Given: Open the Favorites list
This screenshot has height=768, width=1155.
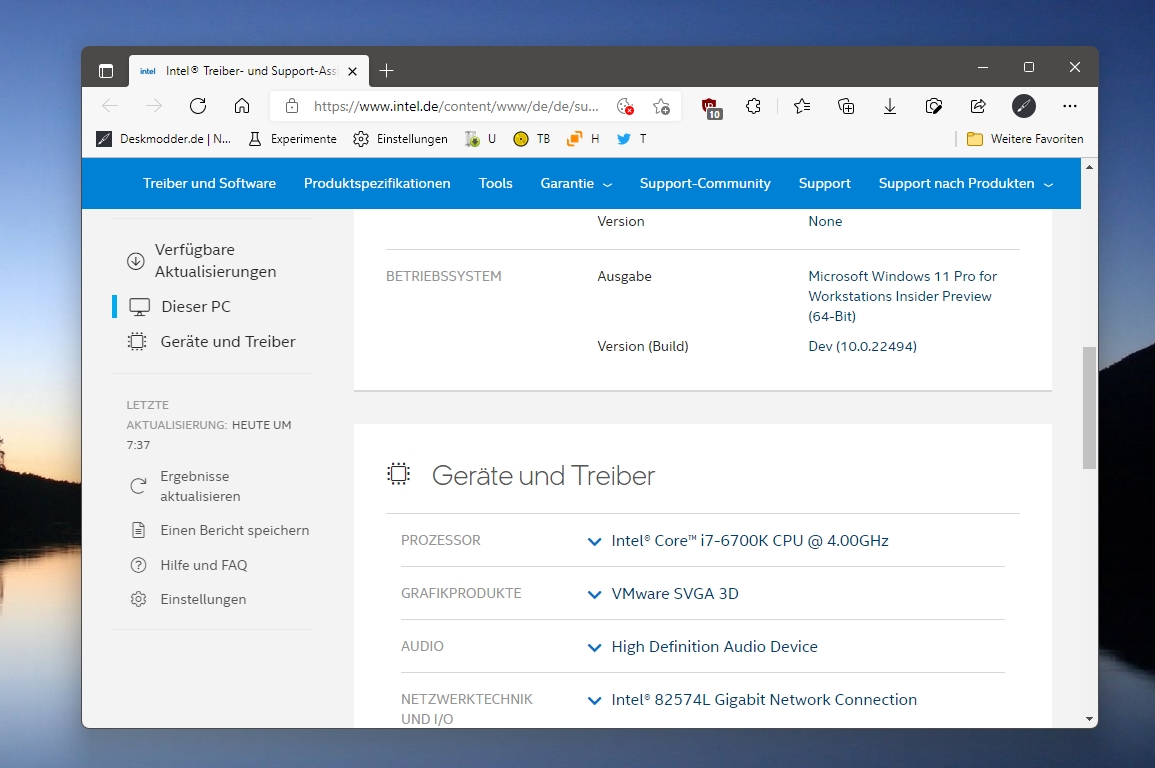Looking at the screenshot, I should click(802, 106).
